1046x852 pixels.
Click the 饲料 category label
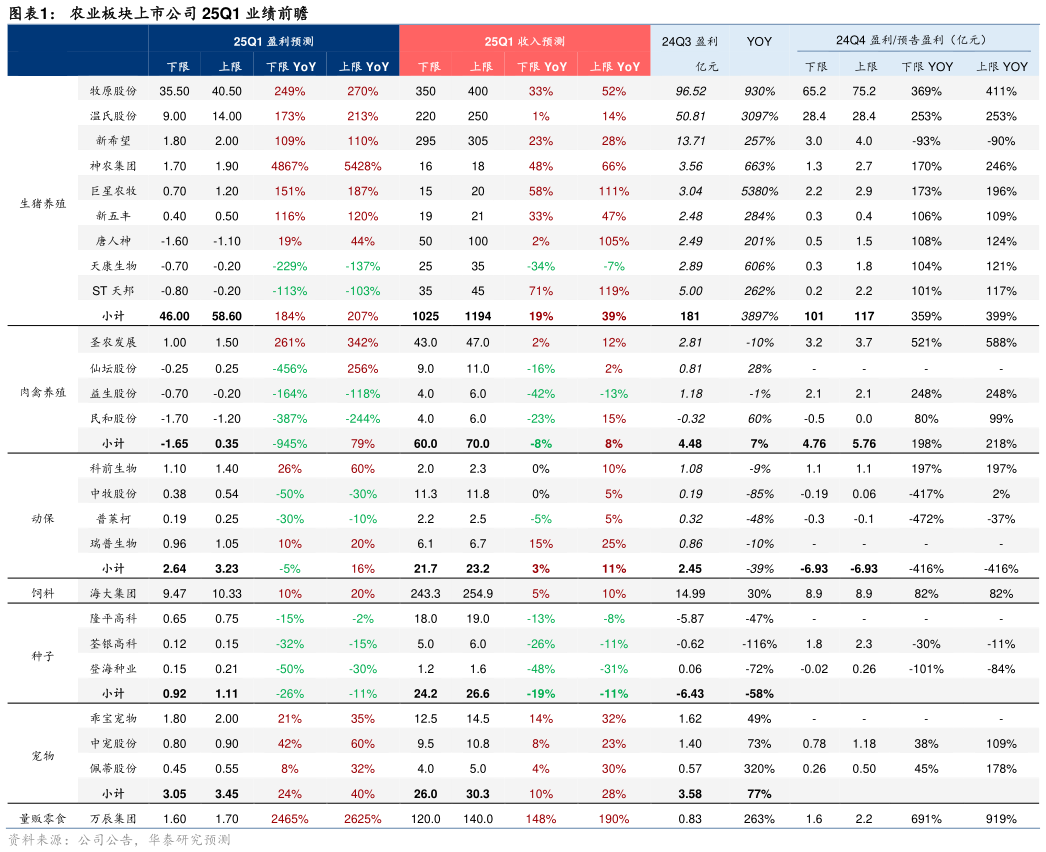pyautogui.click(x=43, y=593)
